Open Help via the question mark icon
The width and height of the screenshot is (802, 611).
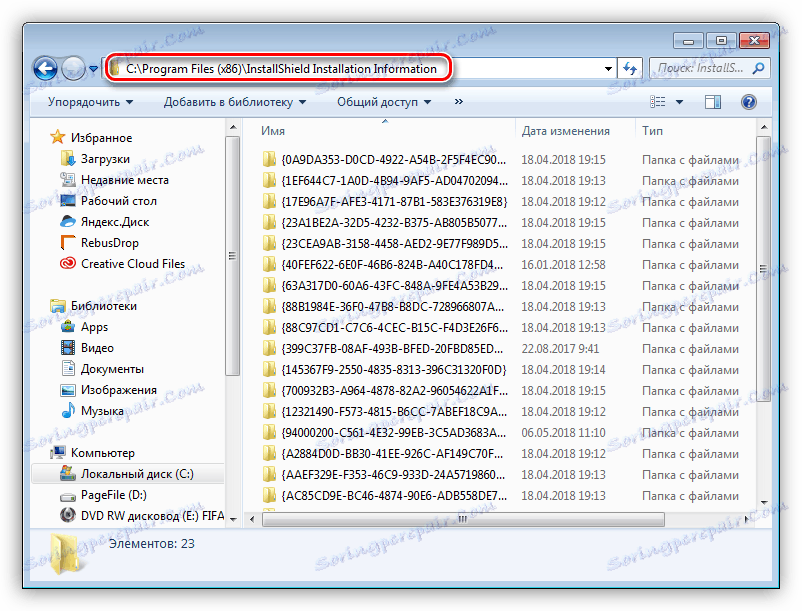(749, 101)
